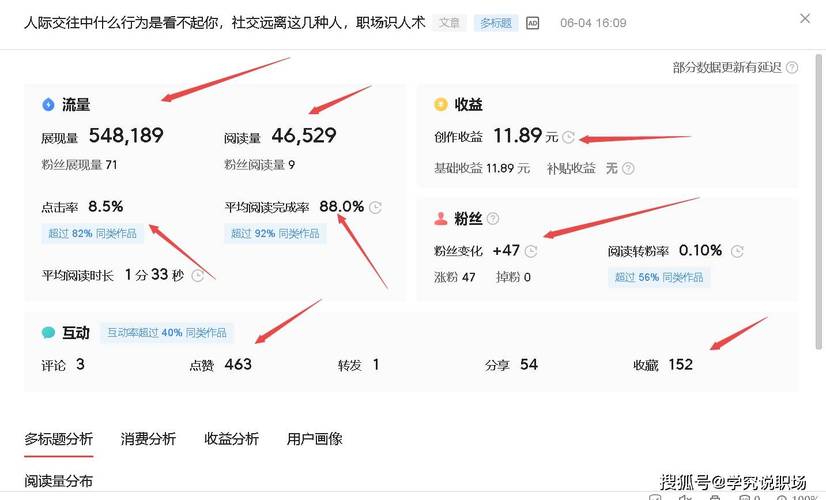The image size is (826, 500).
Task: Click 粉丝展现量 71 text
Action: (79, 165)
